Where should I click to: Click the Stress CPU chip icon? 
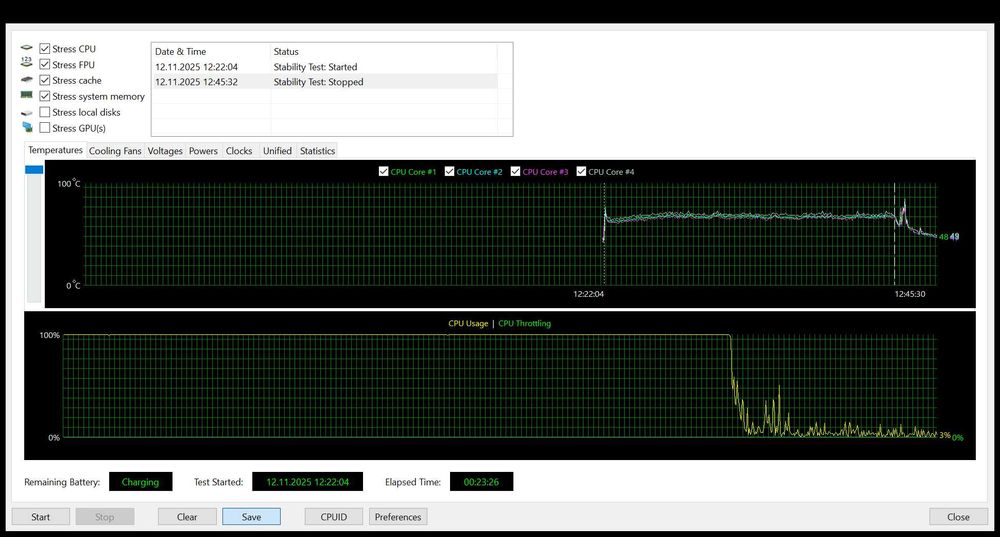(x=26, y=48)
